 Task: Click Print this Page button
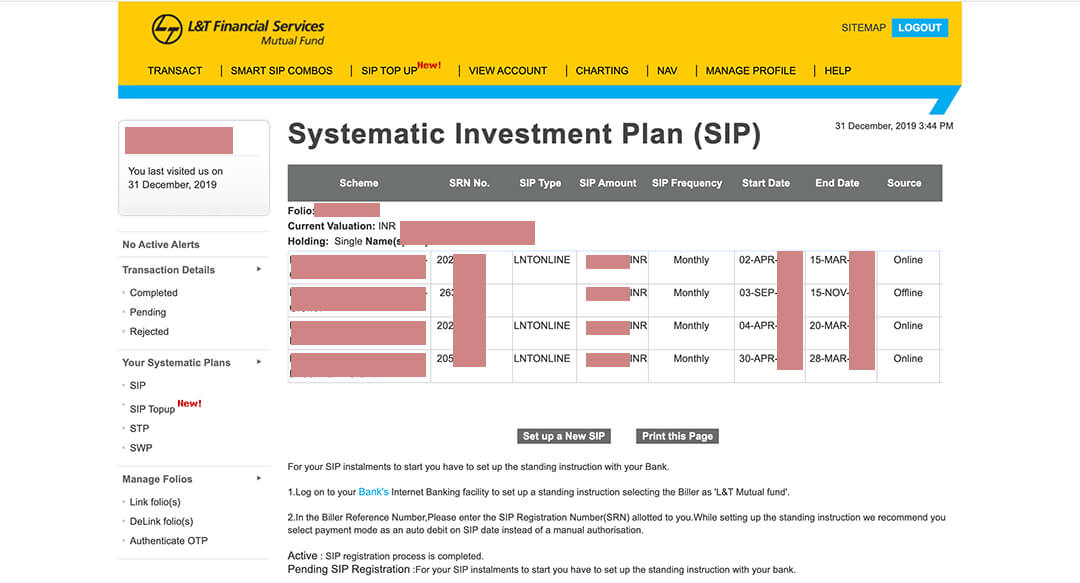(x=677, y=436)
